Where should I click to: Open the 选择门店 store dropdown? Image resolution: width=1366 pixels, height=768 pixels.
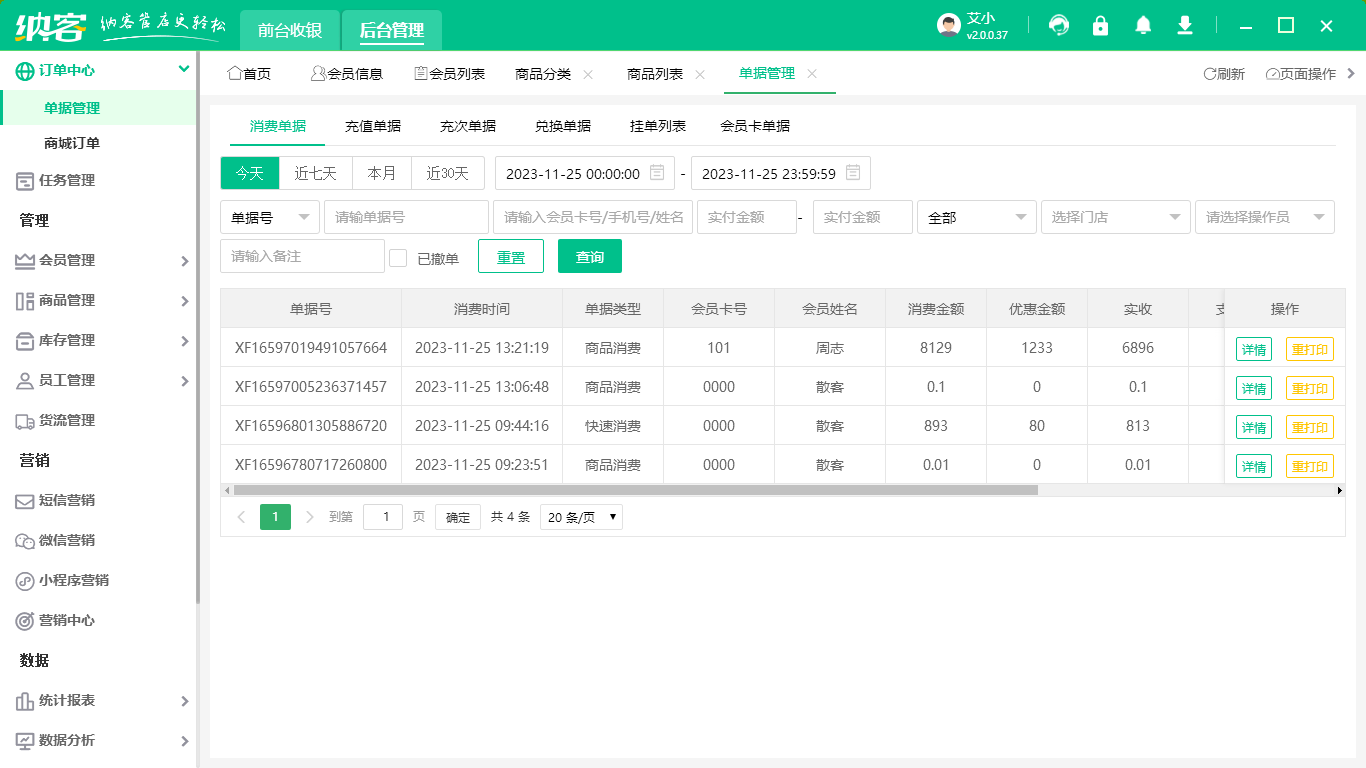click(x=1115, y=217)
